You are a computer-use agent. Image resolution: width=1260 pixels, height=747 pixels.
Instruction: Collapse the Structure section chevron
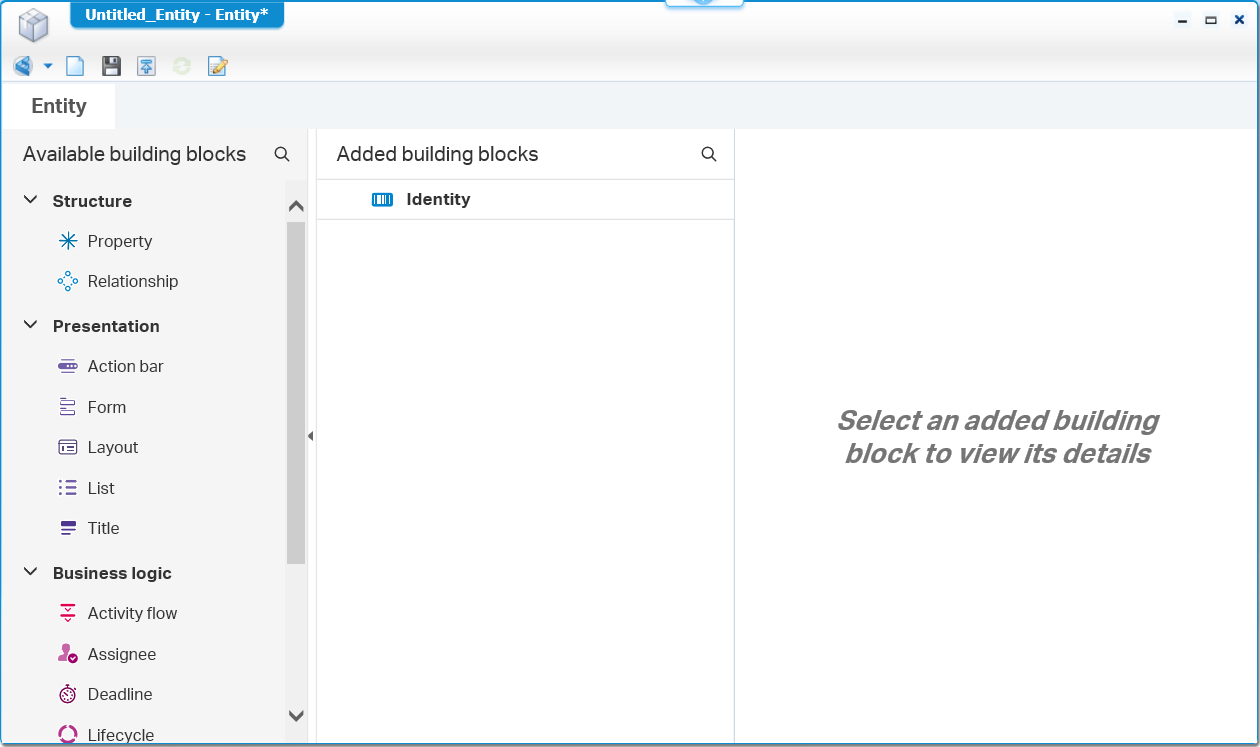tap(31, 200)
